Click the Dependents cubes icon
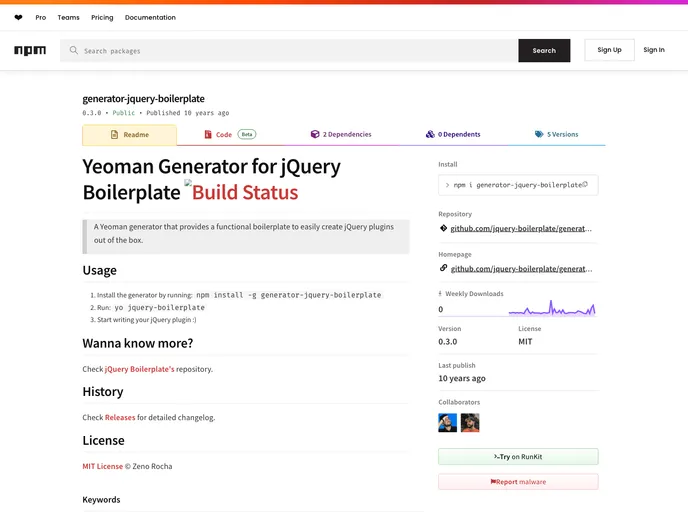Viewport: 688px width, 512px height. point(430,134)
